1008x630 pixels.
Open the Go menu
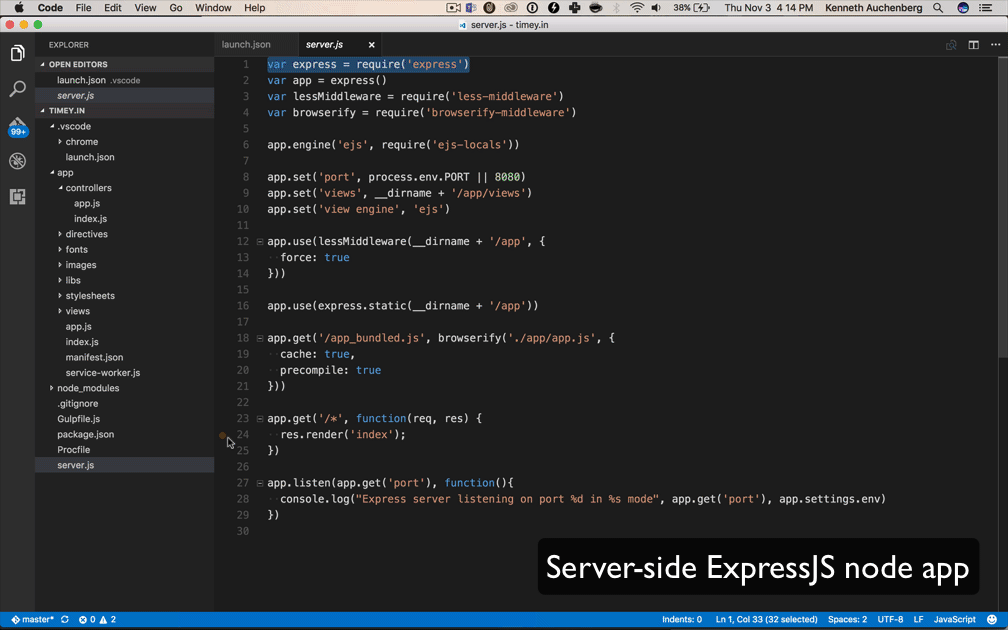tap(176, 8)
